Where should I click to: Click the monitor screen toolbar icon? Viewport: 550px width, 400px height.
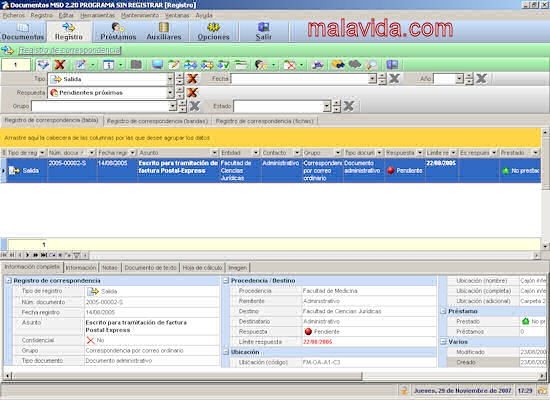[x=157, y=65]
